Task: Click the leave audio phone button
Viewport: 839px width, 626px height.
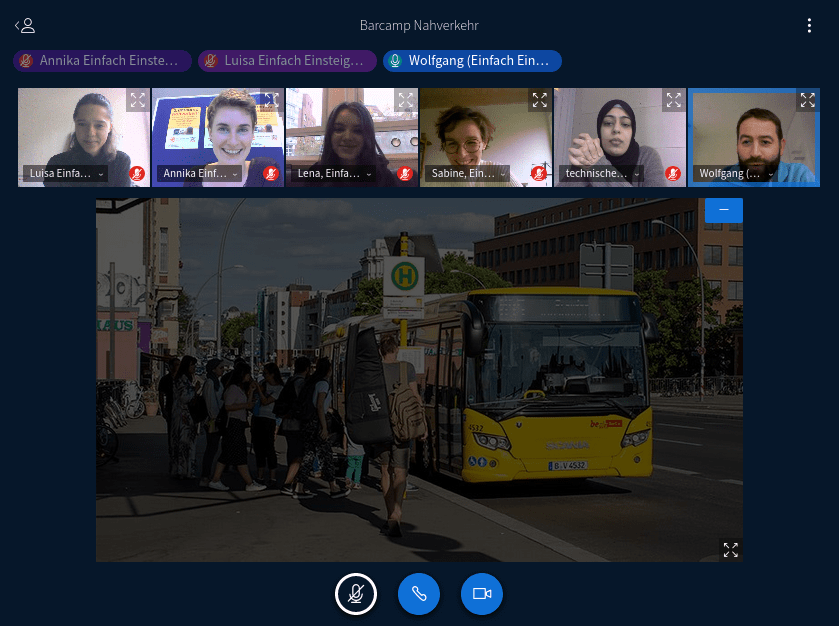Action: [419, 594]
